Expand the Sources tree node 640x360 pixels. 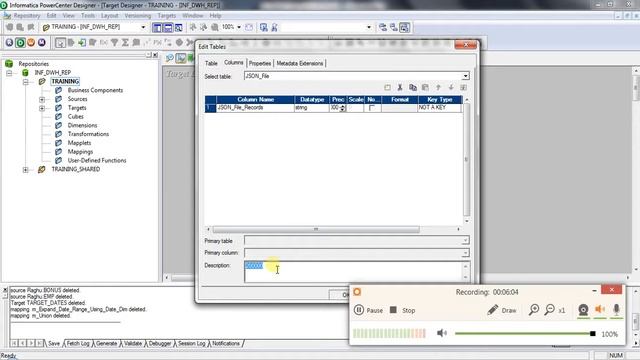tap(42, 99)
